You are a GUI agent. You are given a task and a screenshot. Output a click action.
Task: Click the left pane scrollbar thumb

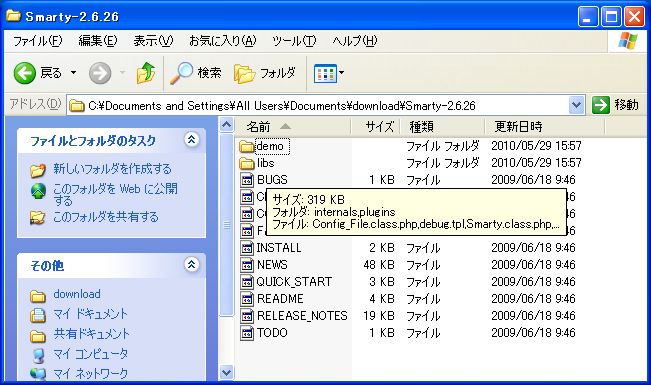click(226, 225)
